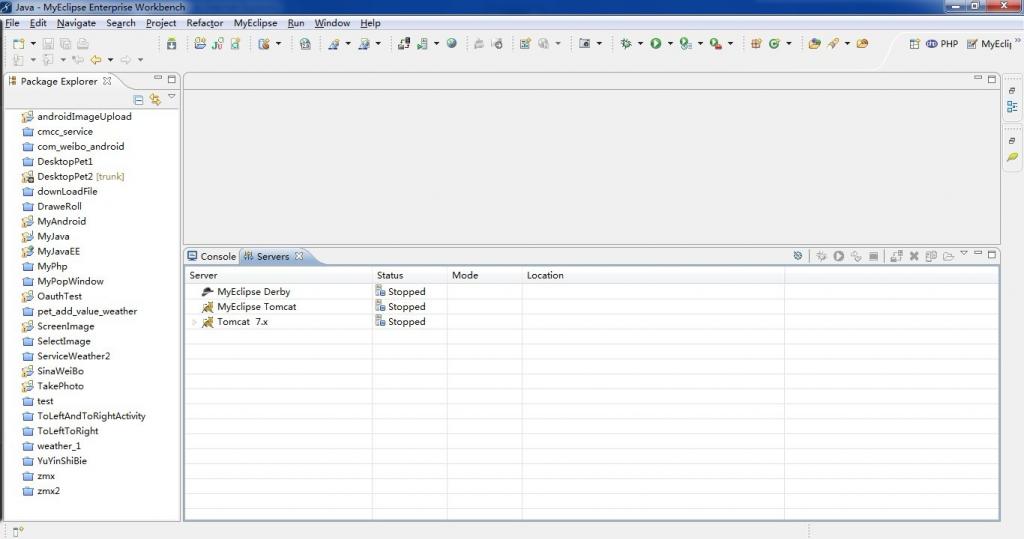Switch to the MyEclipse perspective button
1024x539 pixels.
pos(989,44)
